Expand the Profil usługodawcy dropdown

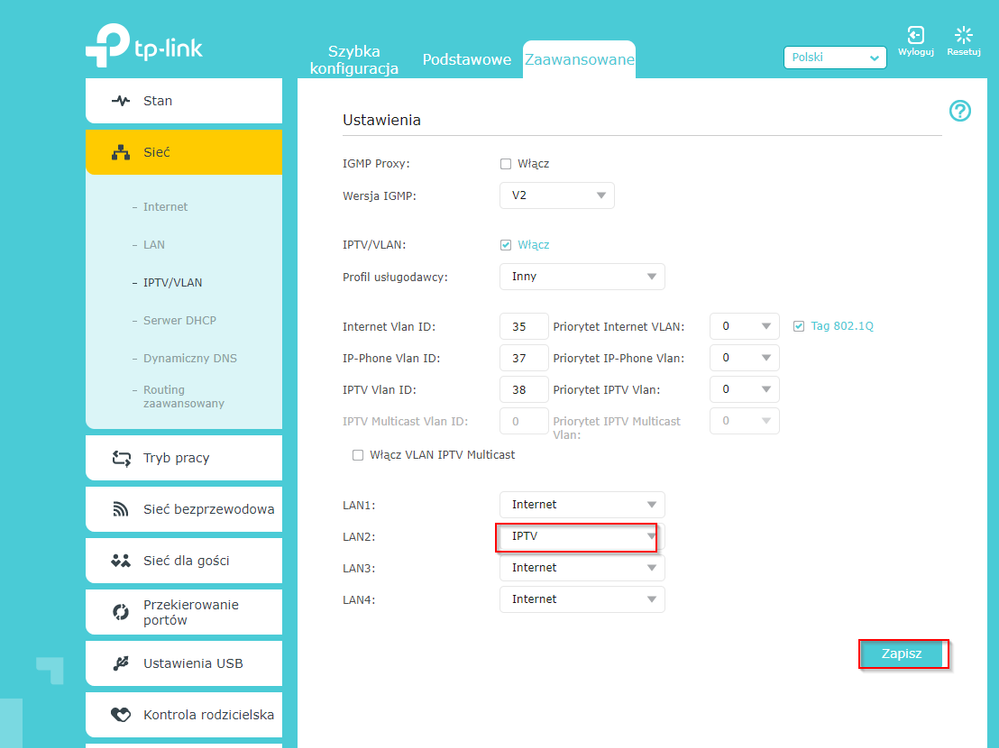(581, 277)
